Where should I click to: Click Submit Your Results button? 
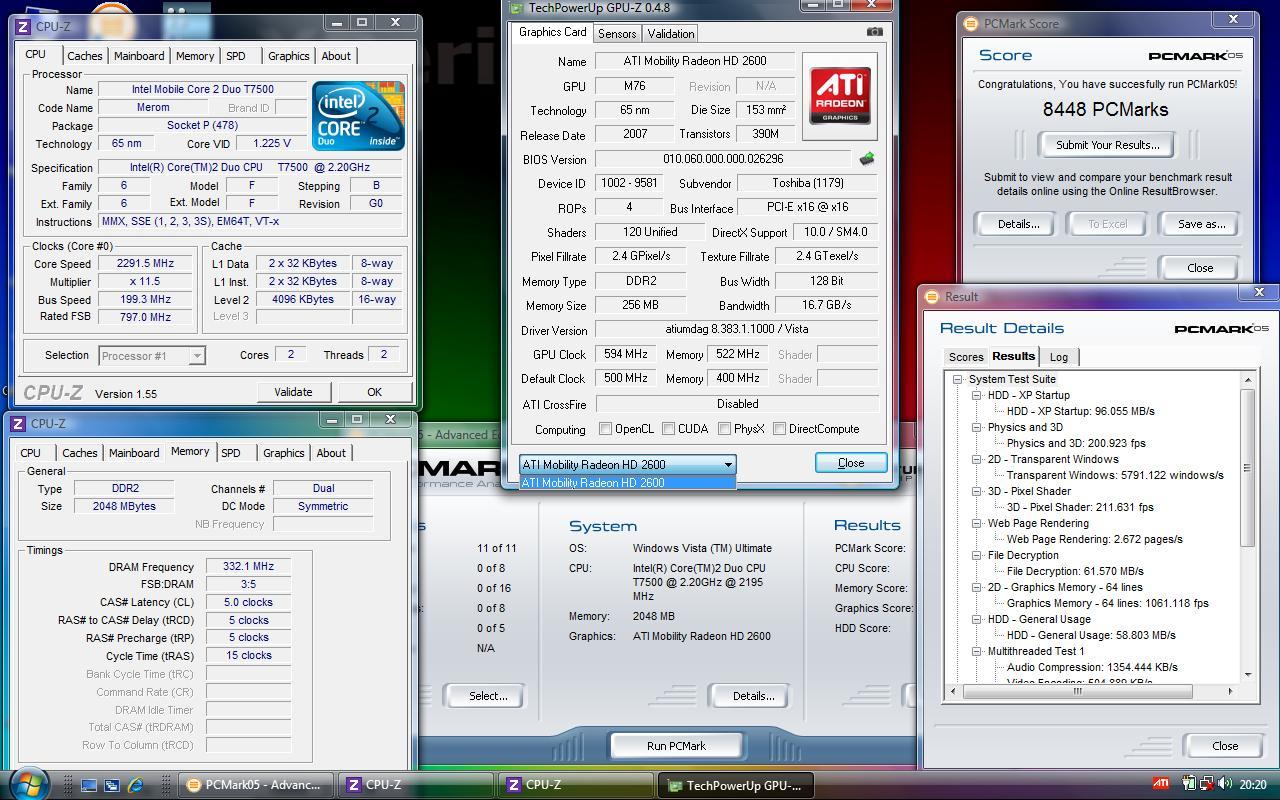(x=1107, y=145)
